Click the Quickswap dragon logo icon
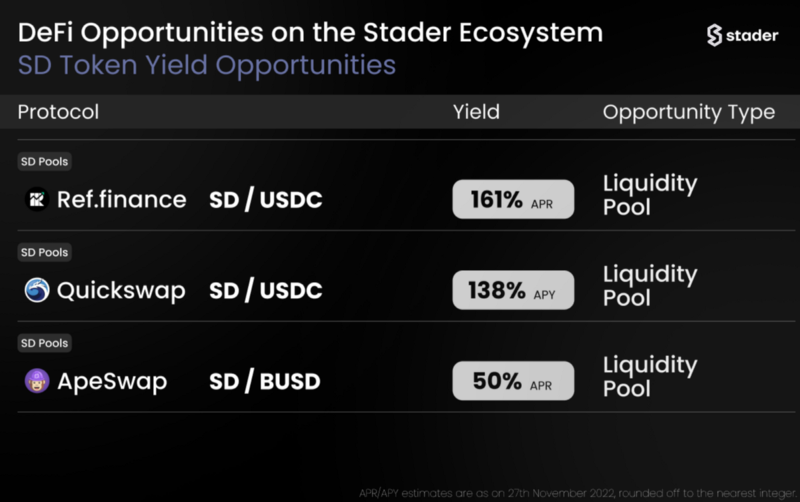This screenshot has width=800, height=502. pyautogui.click(x=37, y=290)
